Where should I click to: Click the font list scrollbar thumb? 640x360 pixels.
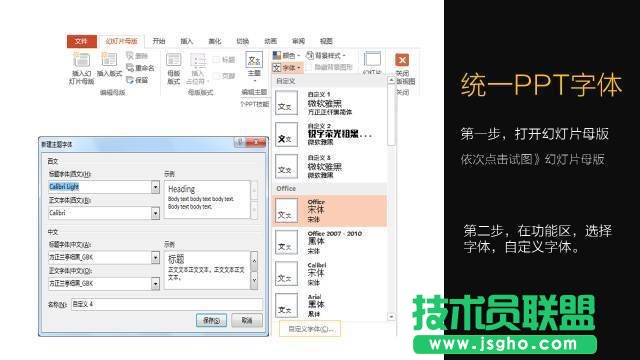391,115
